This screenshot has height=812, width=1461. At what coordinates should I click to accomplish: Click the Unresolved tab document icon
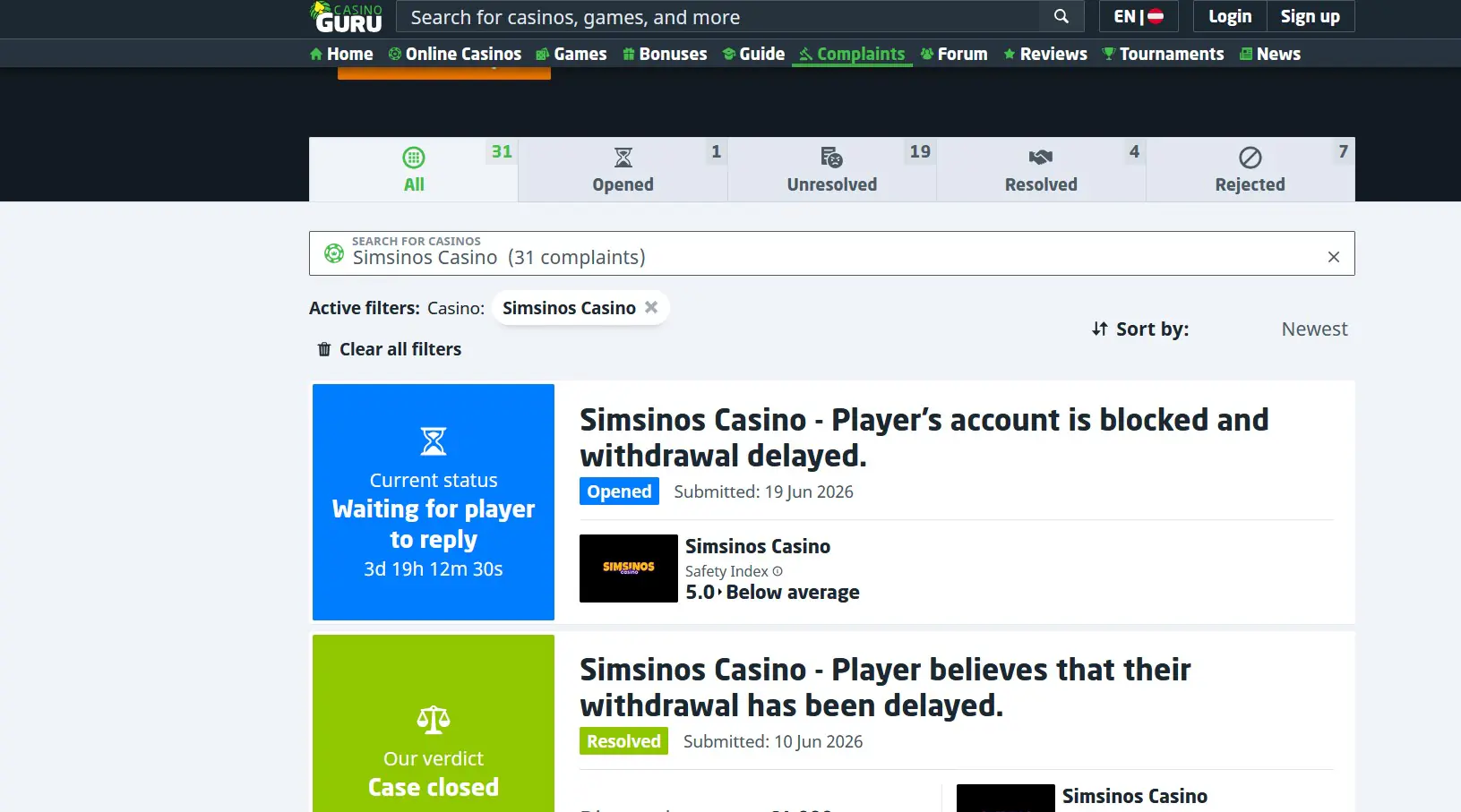[x=832, y=158]
